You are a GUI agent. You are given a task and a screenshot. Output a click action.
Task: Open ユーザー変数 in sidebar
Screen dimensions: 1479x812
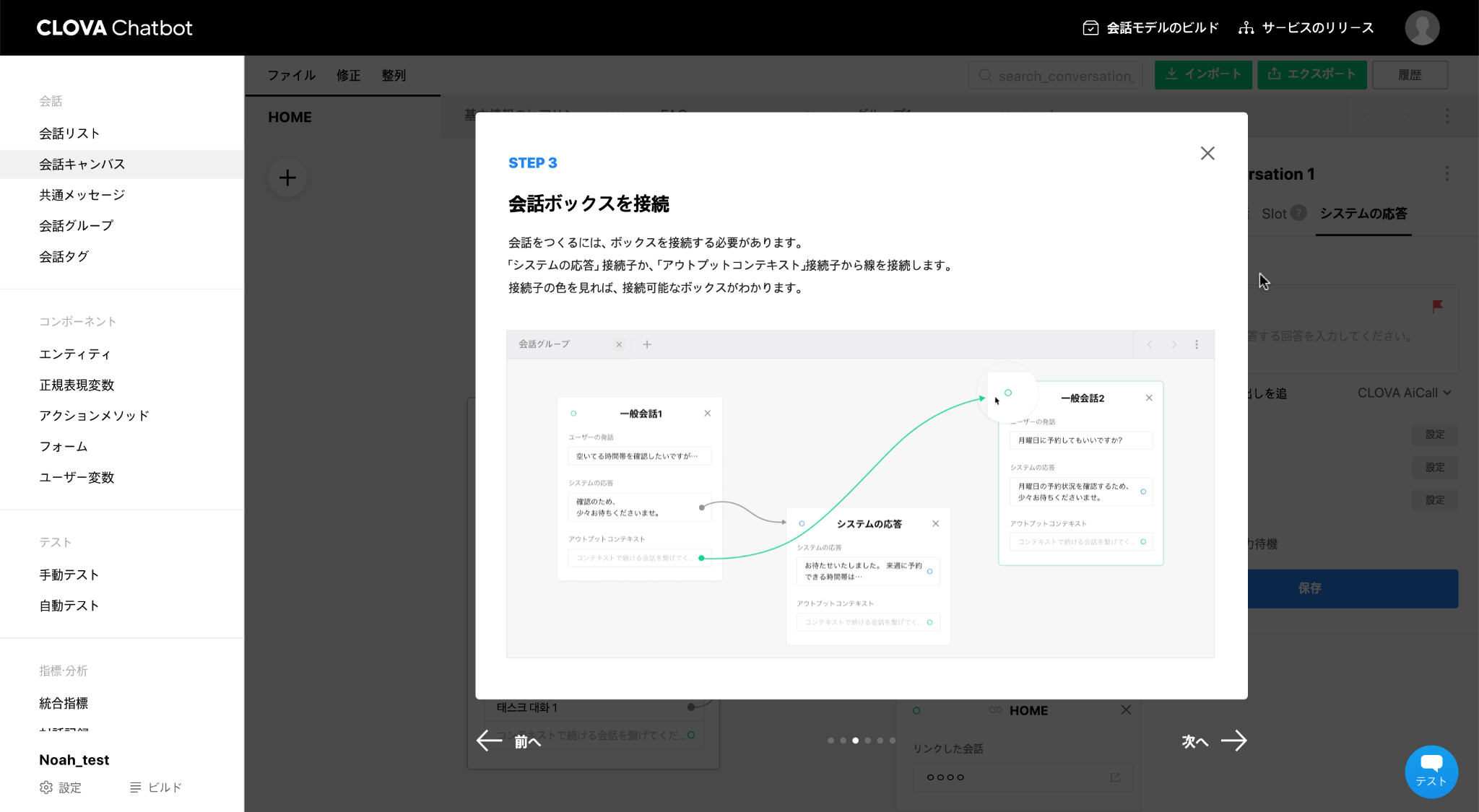click(x=77, y=478)
